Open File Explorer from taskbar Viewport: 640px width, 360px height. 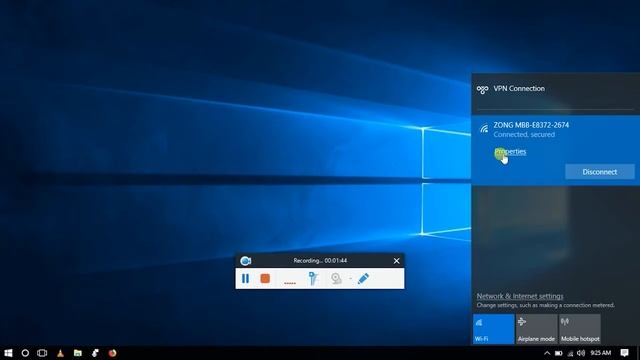78,353
